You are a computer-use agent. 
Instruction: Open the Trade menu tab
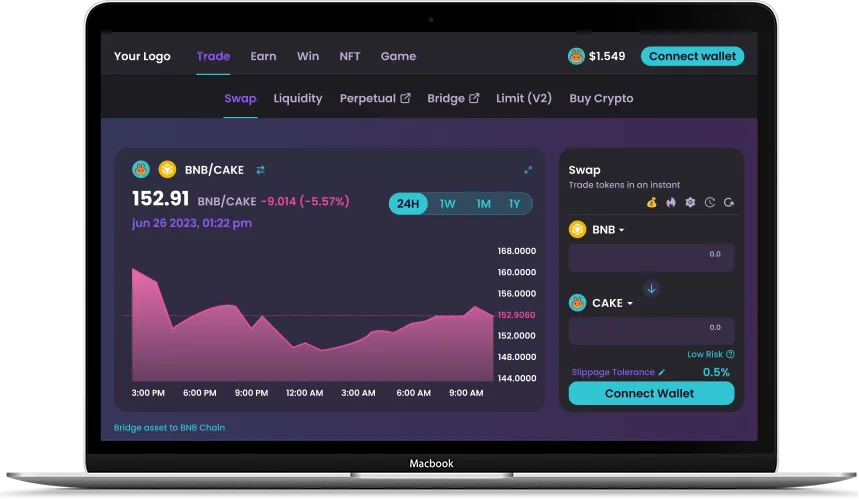coord(213,56)
